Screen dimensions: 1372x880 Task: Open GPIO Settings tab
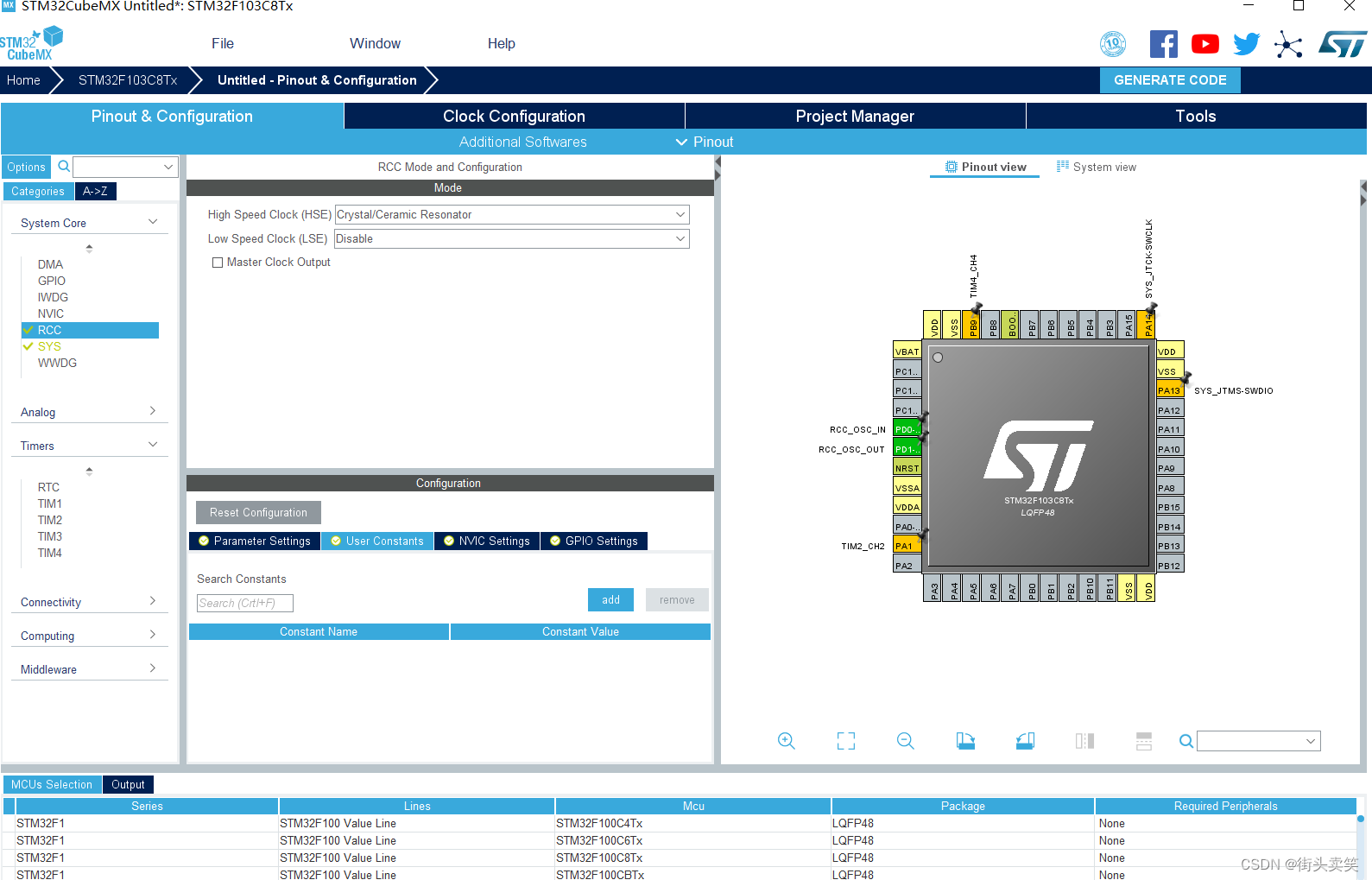point(594,541)
